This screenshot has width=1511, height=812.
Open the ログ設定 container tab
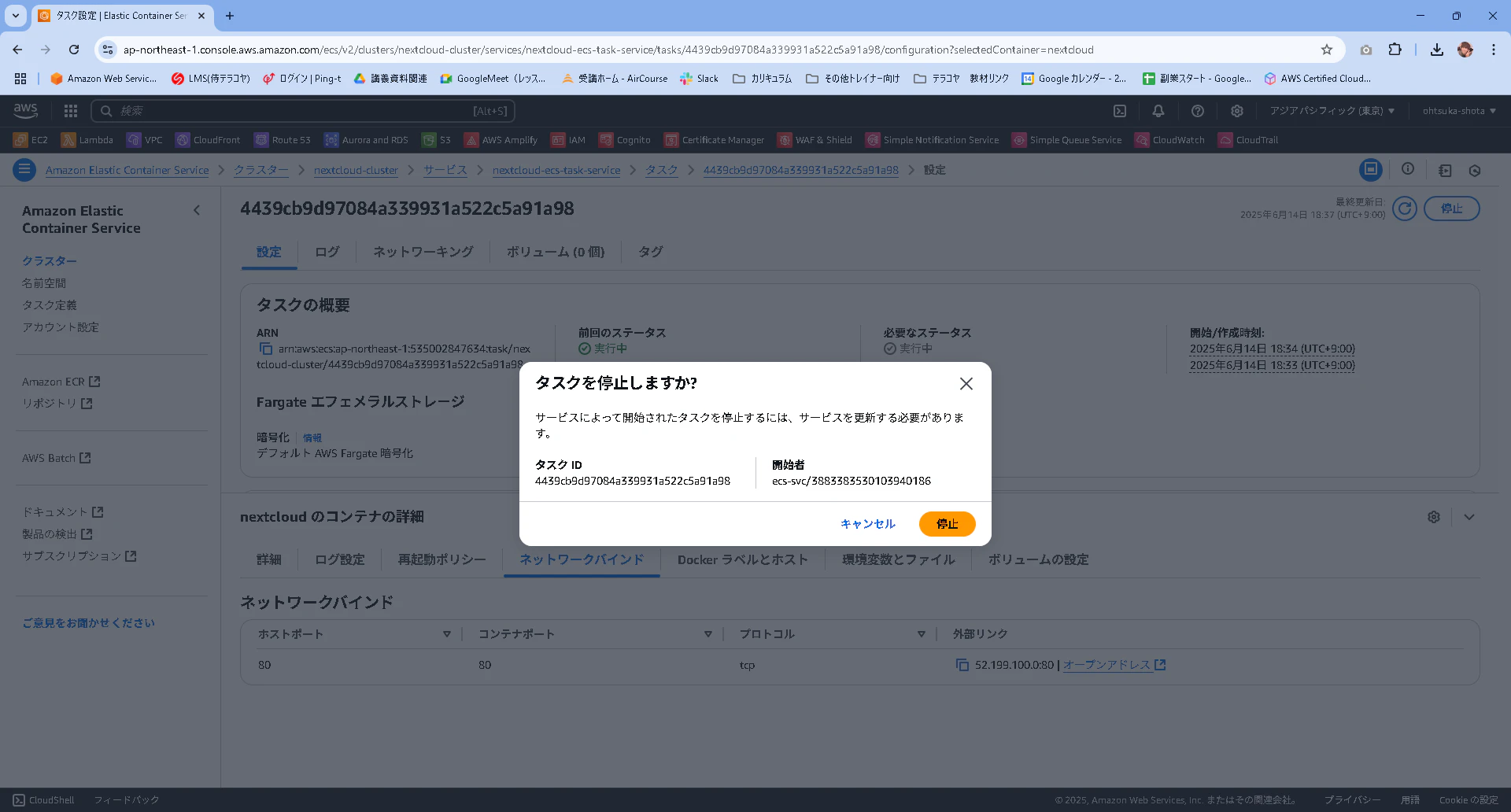(340, 559)
